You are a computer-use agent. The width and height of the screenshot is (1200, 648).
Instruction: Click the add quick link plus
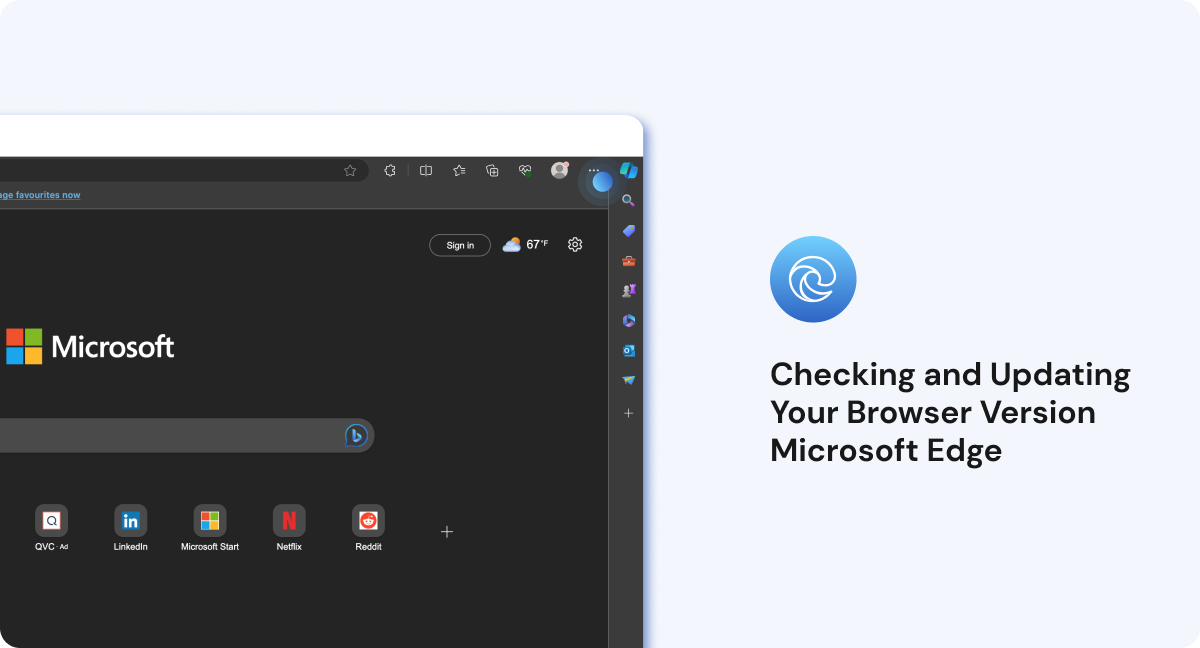(447, 532)
